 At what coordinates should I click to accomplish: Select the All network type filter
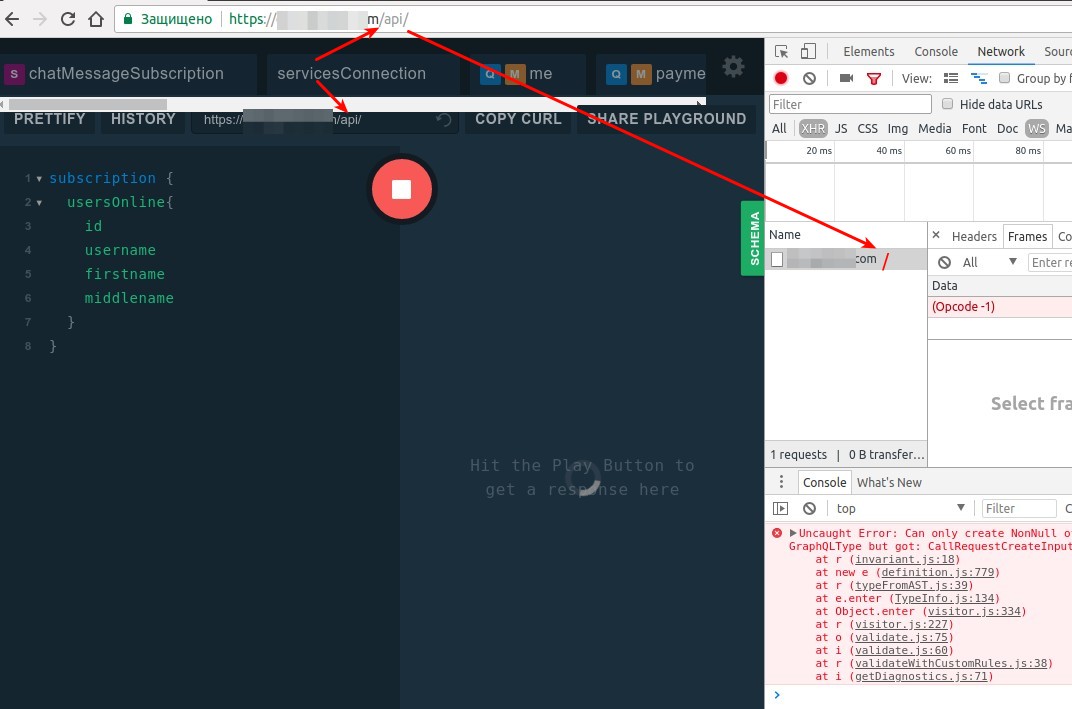[779, 129]
